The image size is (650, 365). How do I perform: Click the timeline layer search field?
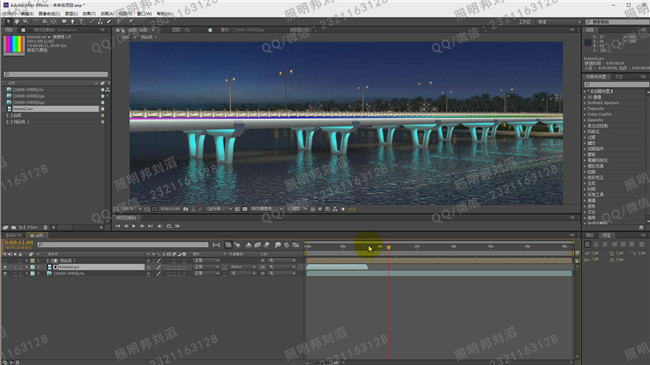pos(123,245)
